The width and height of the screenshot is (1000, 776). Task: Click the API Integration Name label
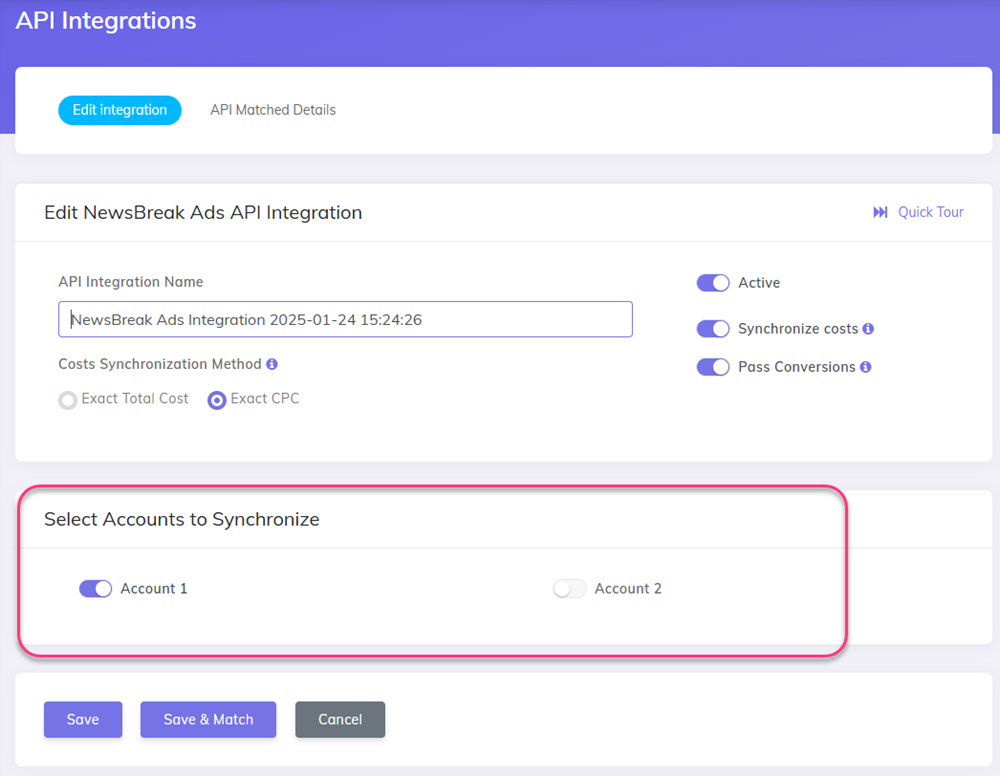click(131, 282)
